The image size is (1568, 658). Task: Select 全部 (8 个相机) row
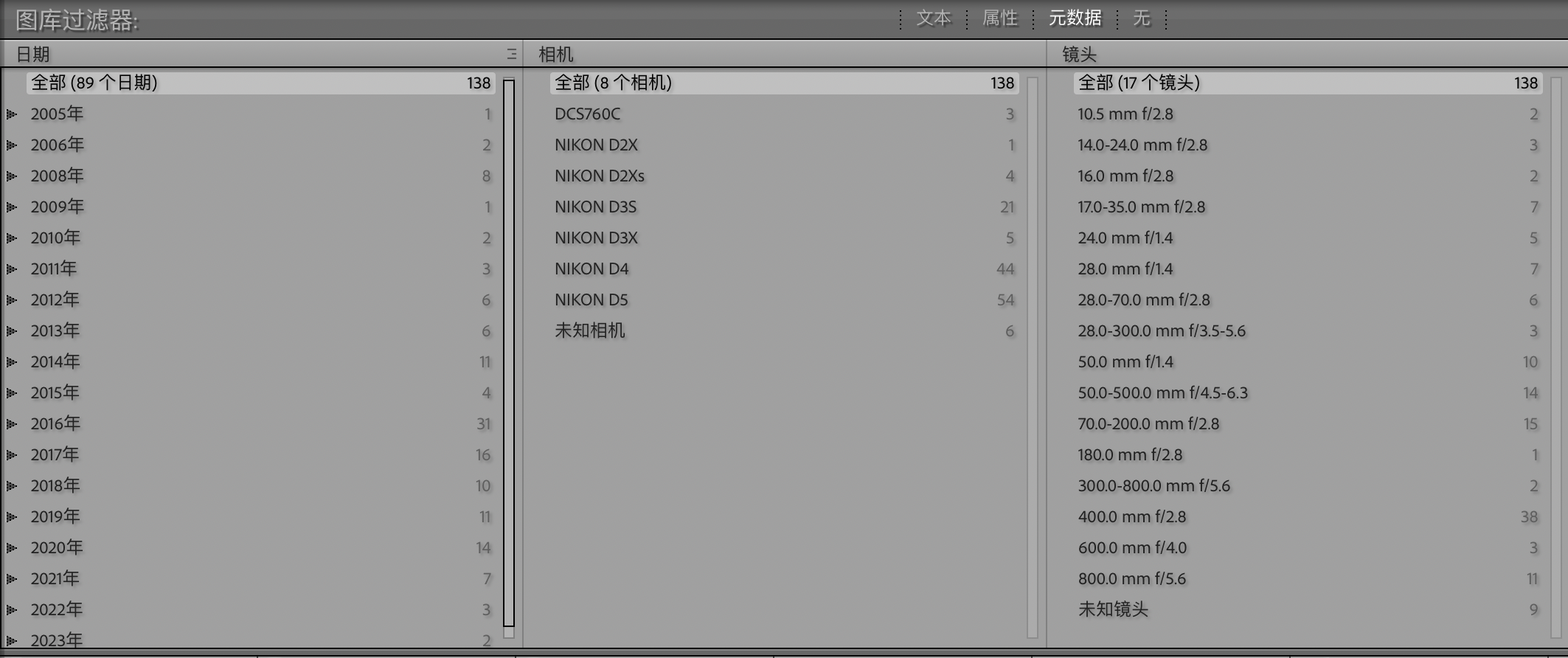click(785, 83)
